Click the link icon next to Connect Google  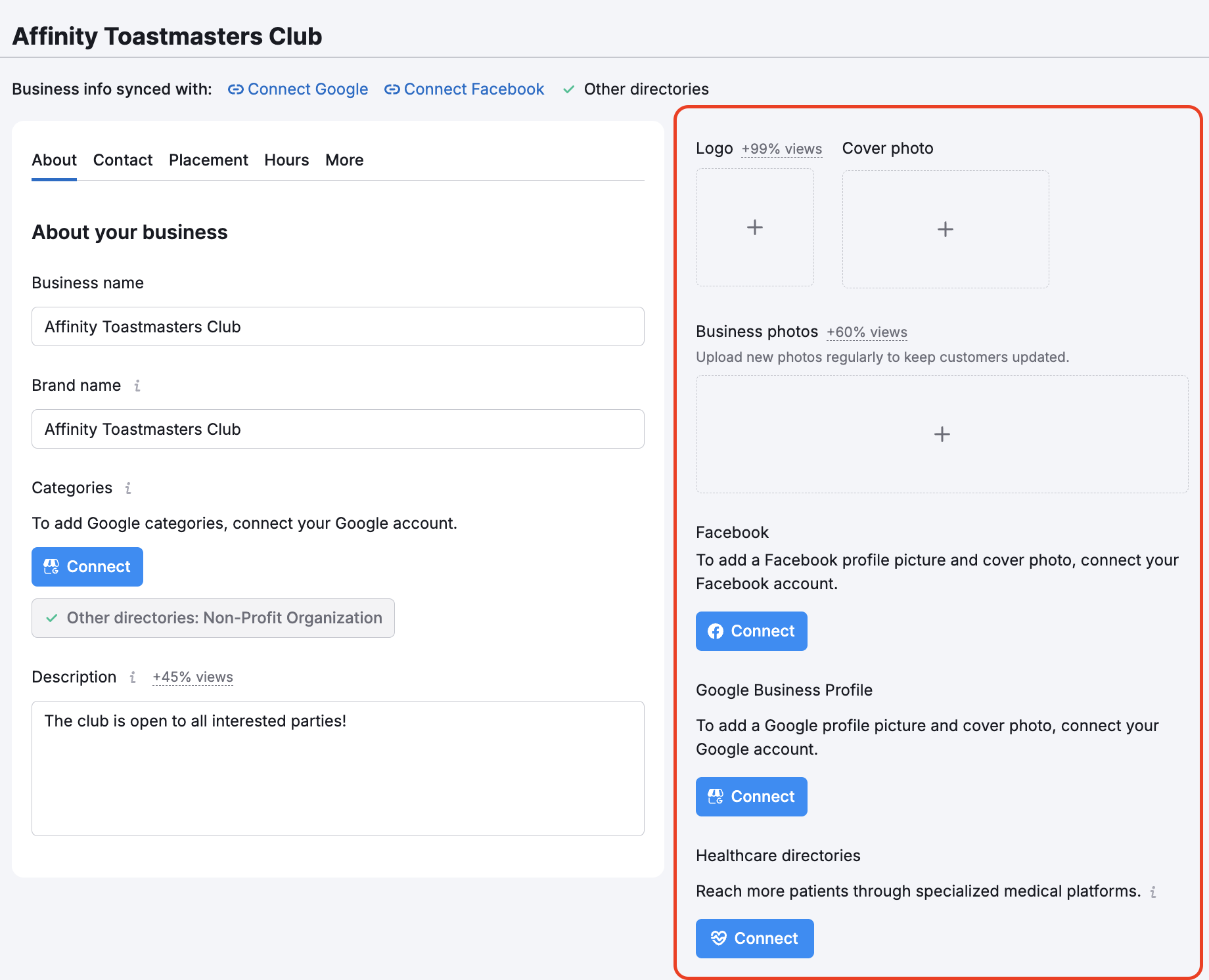pyautogui.click(x=235, y=89)
